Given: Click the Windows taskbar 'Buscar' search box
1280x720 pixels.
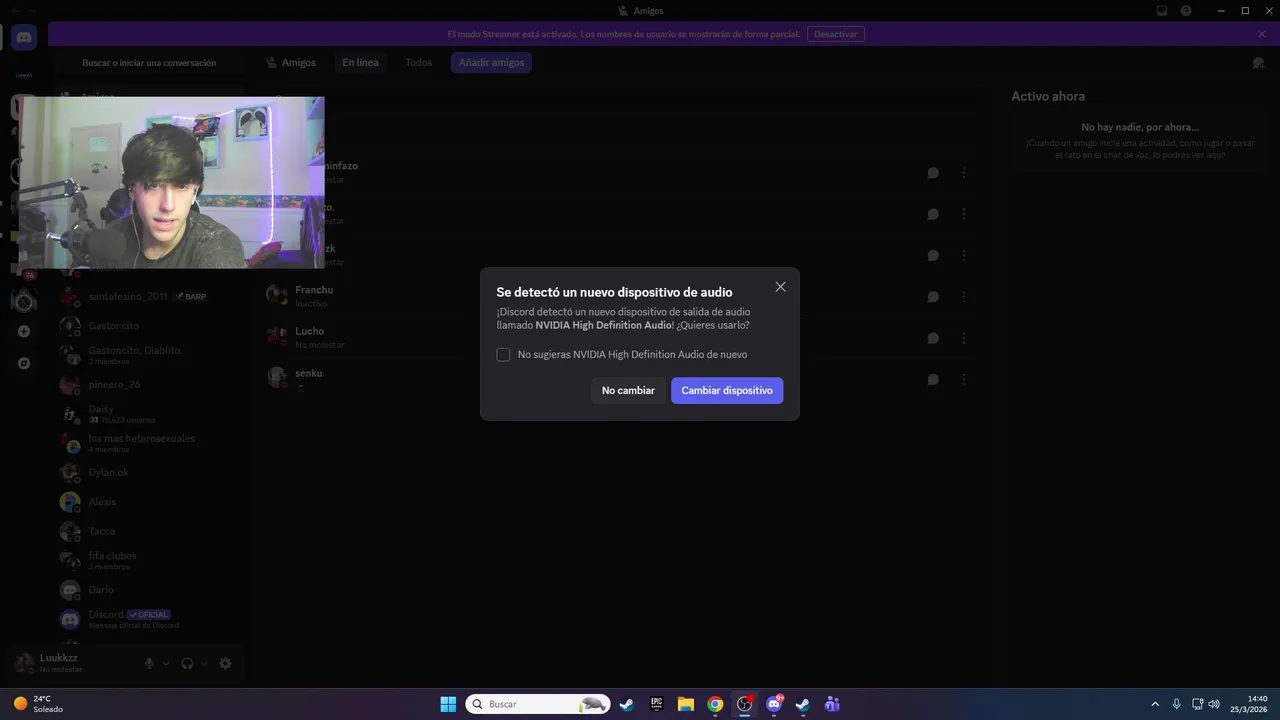Looking at the screenshot, I should click(538, 704).
